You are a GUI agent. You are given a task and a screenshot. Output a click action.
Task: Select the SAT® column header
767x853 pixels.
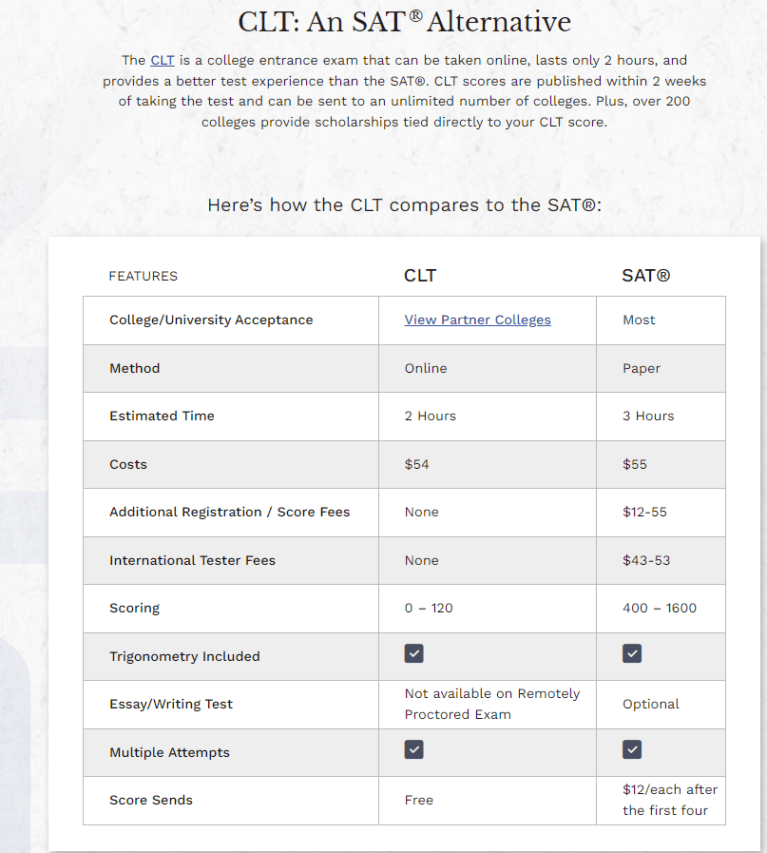646,276
